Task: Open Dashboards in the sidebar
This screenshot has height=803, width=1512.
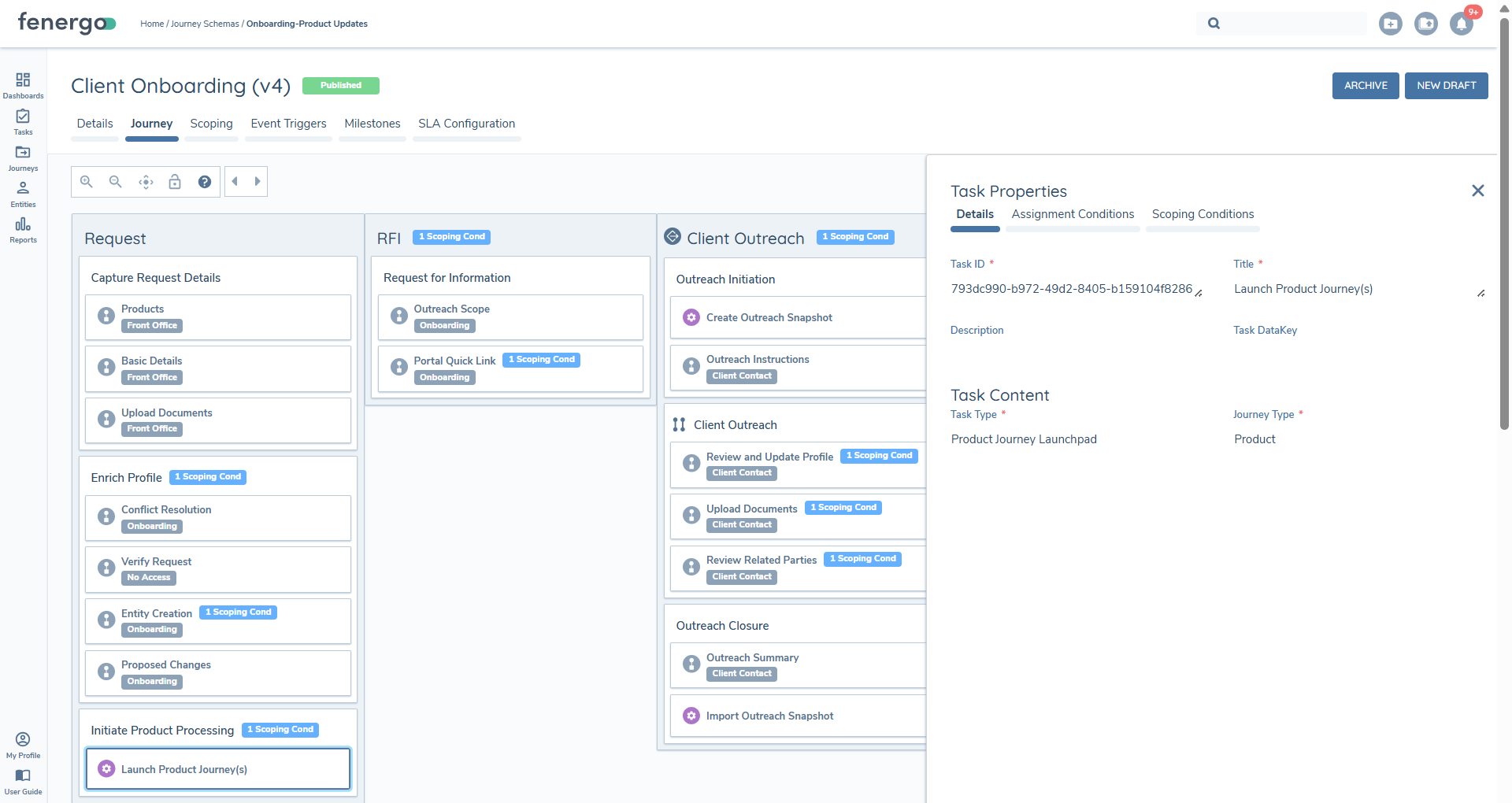Action: (x=23, y=85)
